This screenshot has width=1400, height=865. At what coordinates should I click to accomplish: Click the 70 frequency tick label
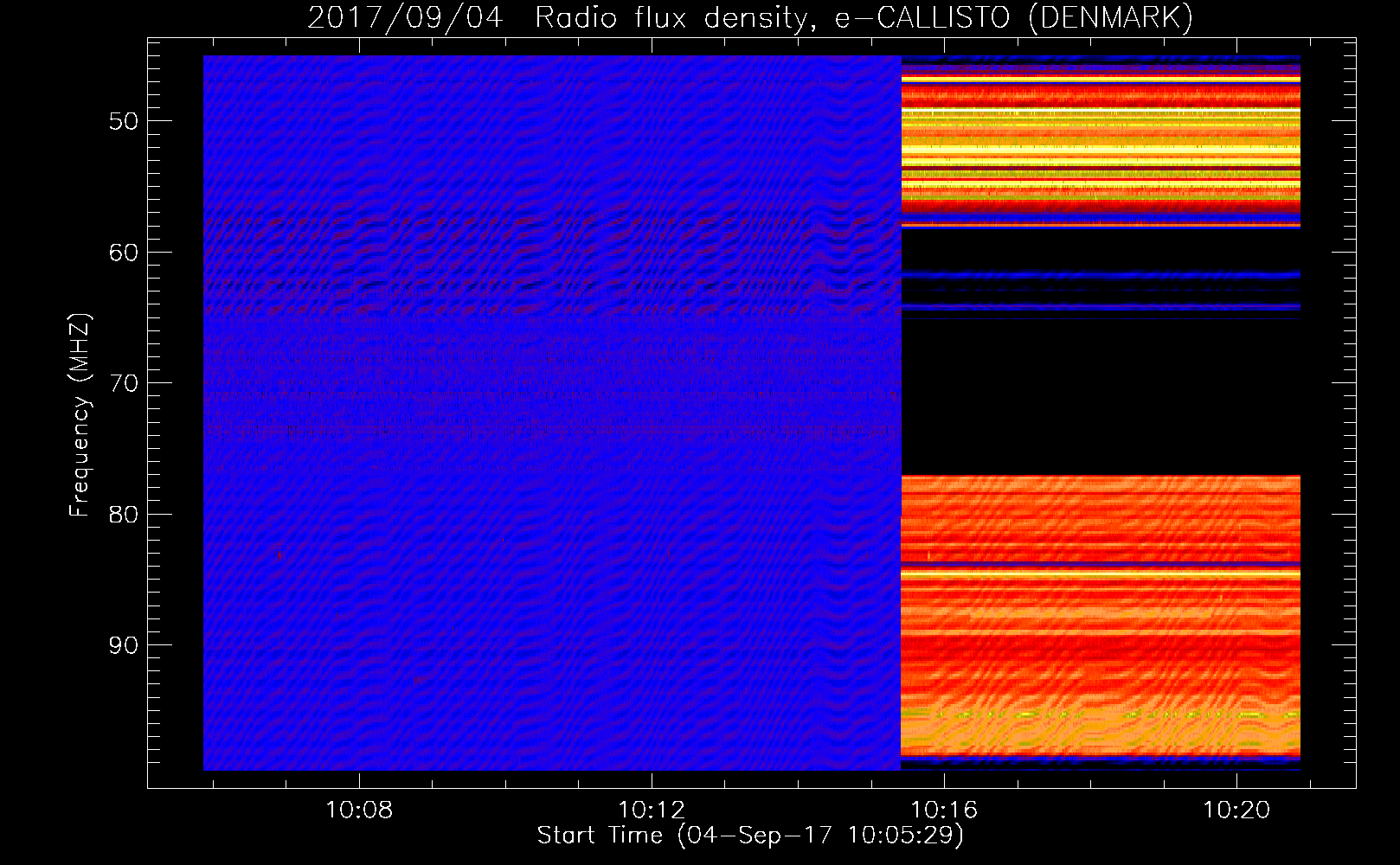(124, 383)
